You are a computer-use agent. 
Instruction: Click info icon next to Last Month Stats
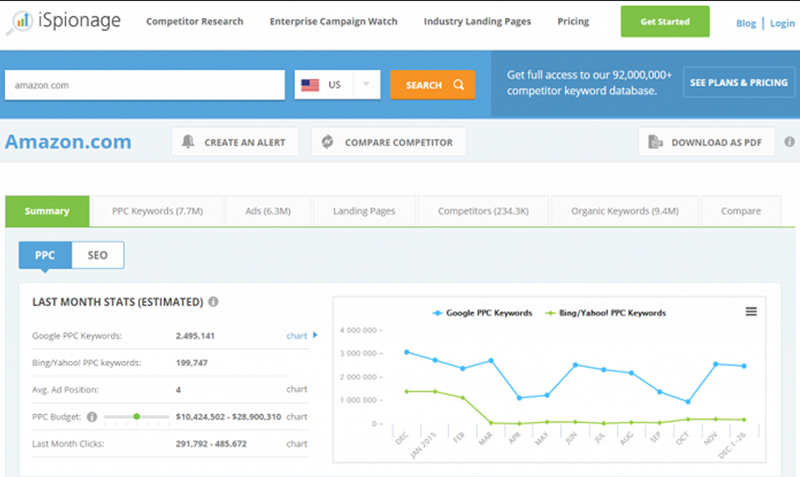(213, 302)
